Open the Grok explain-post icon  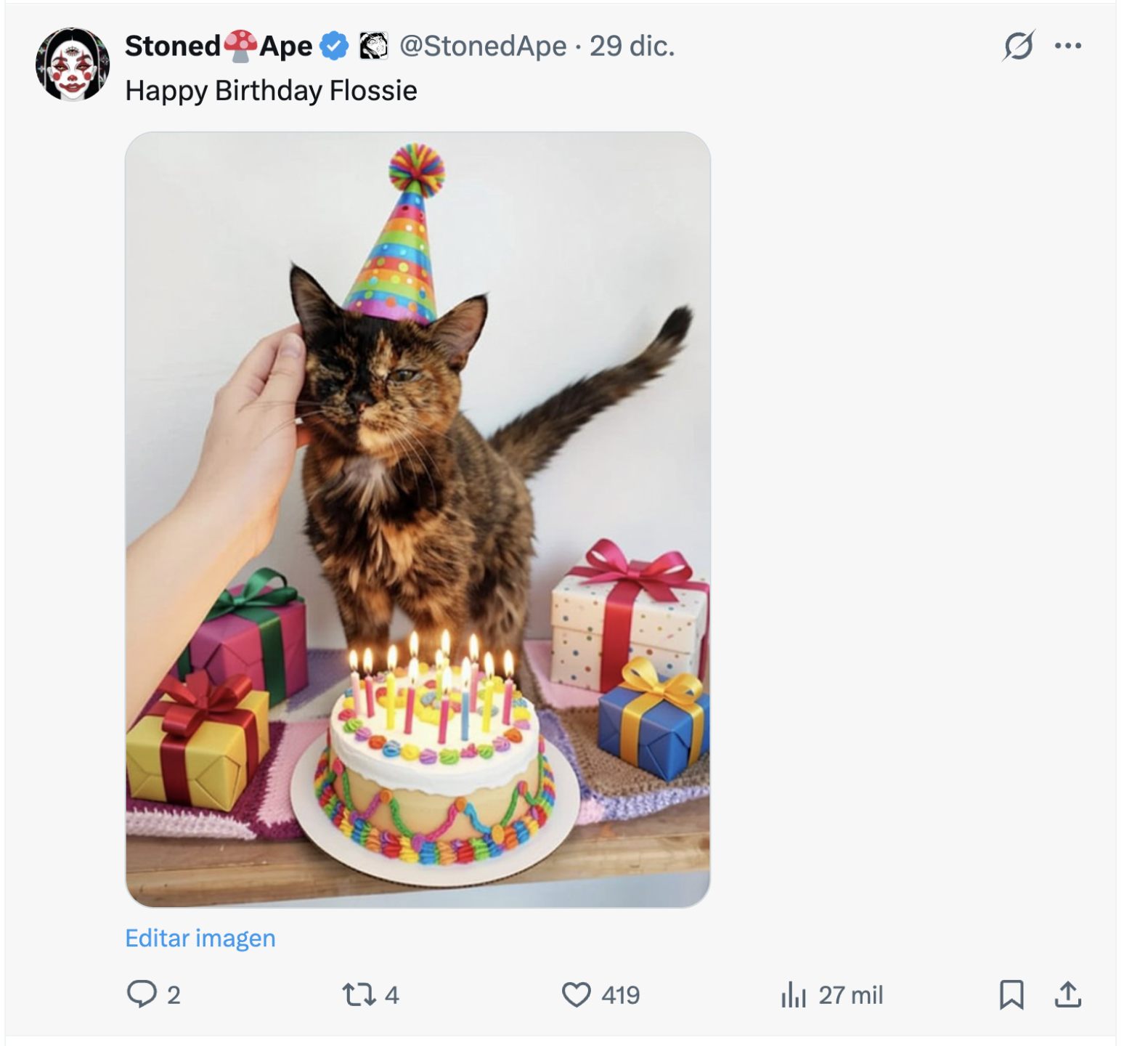pyautogui.click(x=1018, y=46)
